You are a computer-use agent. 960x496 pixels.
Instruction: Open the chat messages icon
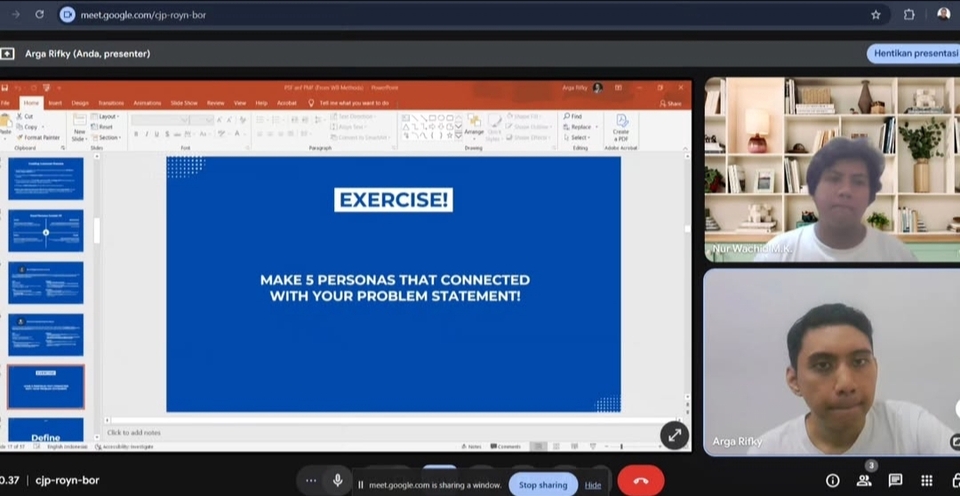click(895, 481)
